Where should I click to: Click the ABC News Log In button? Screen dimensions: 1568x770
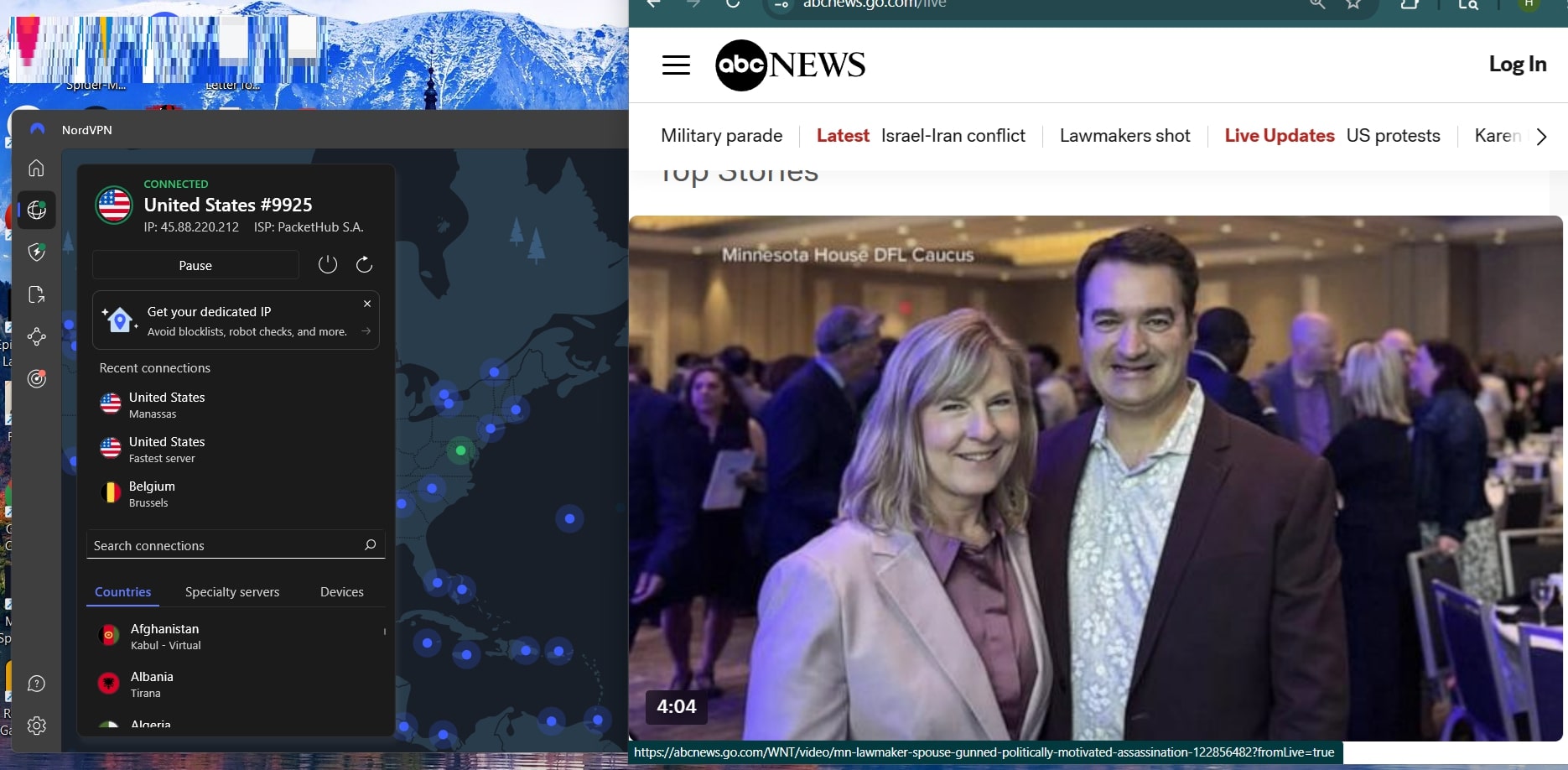pos(1518,64)
